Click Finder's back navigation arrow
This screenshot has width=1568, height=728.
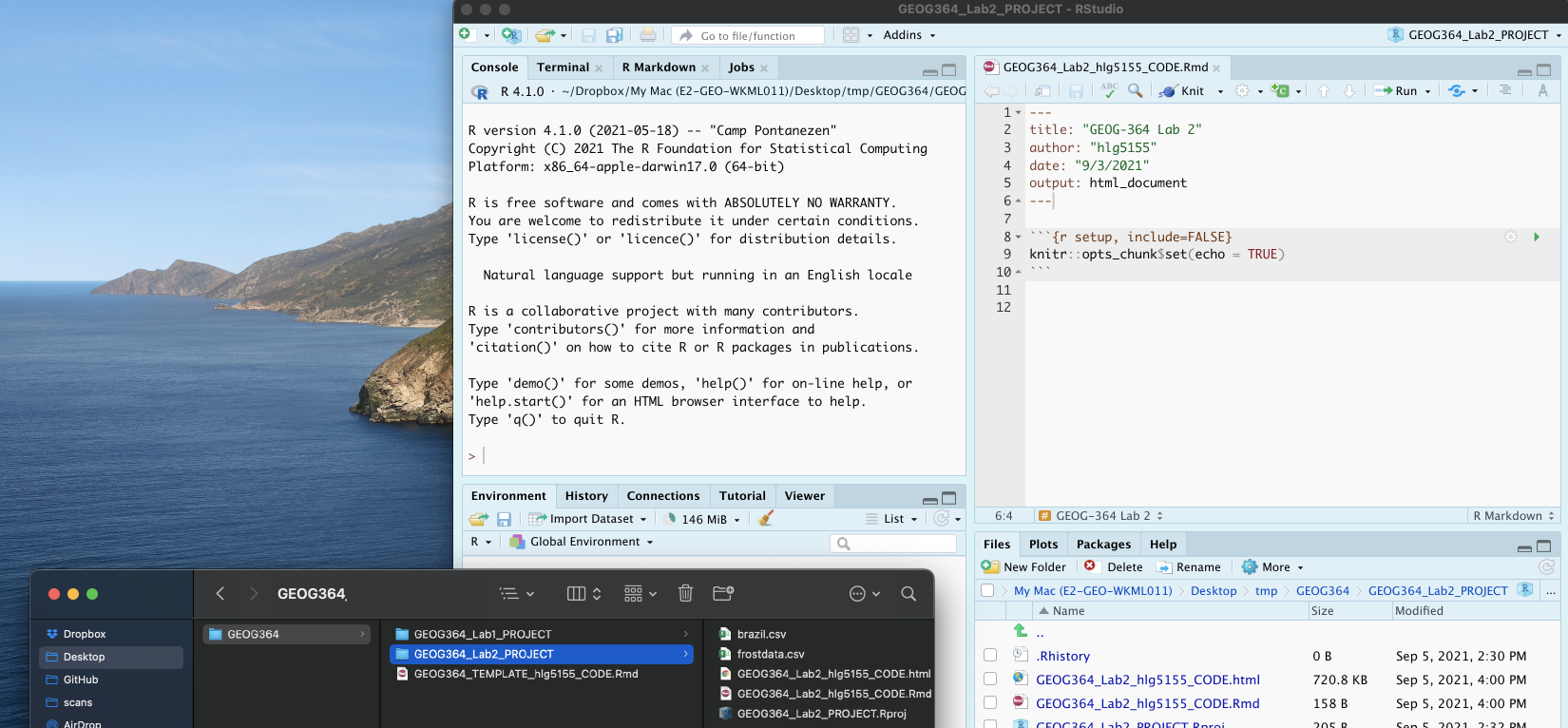[220, 593]
